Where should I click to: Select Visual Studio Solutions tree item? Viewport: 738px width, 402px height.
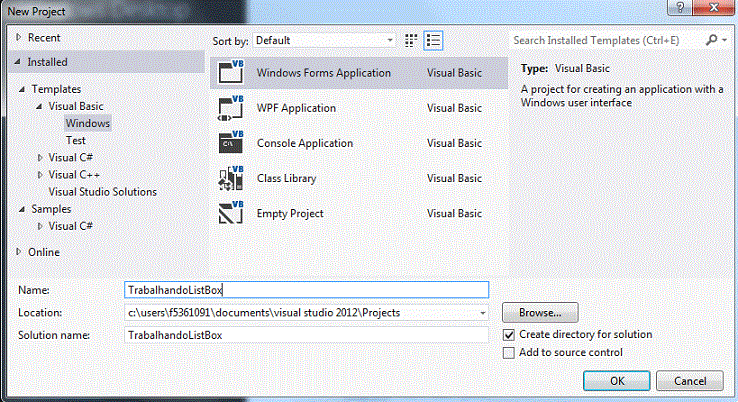coord(103,192)
